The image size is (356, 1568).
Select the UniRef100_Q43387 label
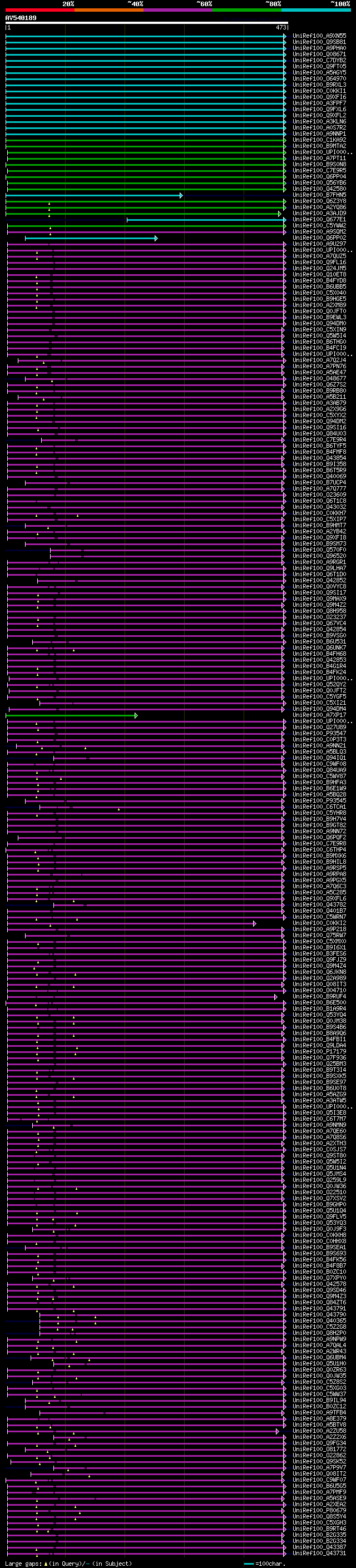(x=319, y=1547)
